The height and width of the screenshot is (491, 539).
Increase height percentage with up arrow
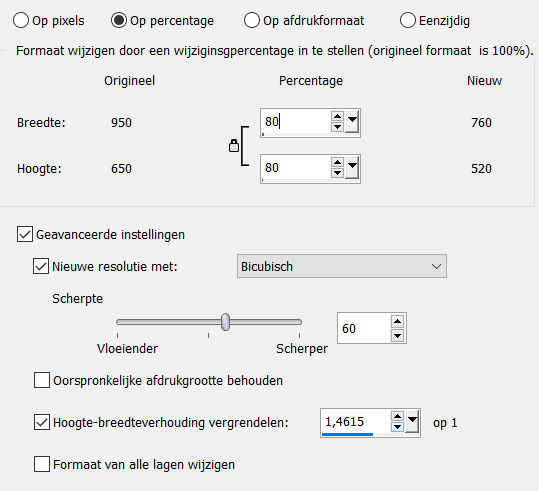point(337,162)
